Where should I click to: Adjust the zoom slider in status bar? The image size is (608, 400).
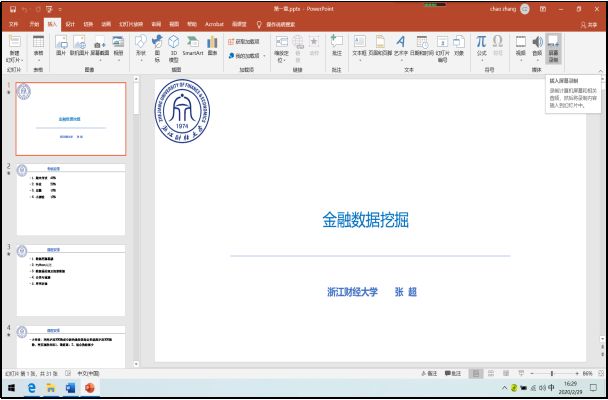(x=552, y=373)
